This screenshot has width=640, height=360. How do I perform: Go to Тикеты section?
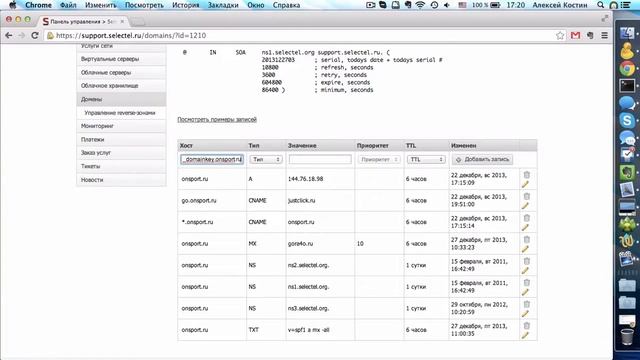(x=121, y=166)
